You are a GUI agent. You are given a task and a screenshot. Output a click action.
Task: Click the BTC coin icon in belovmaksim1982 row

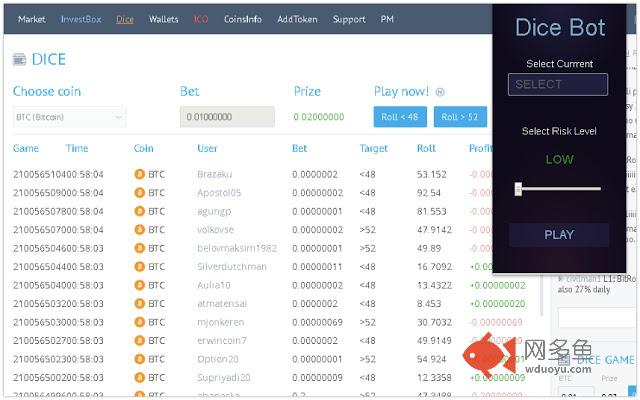coord(140,248)
